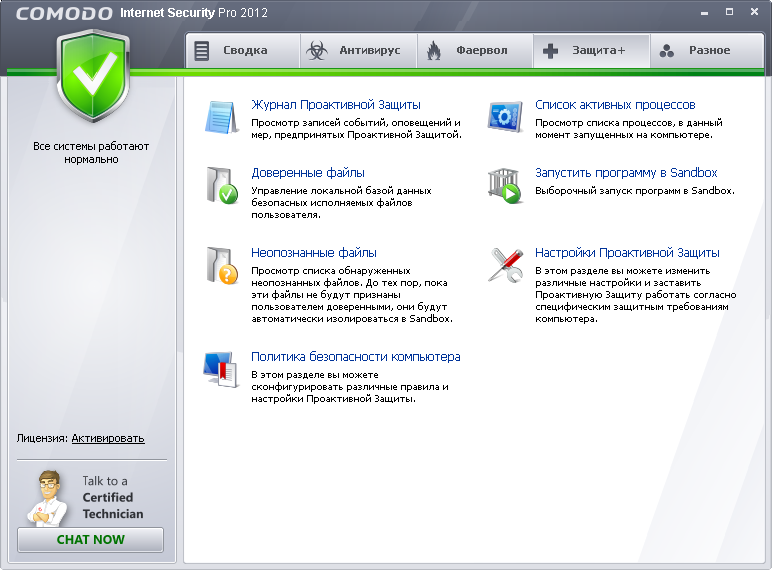Open the Антивирус tab
Image resolution: width=772 pixels, height=570 pixels.
click(x=358, y=50)
